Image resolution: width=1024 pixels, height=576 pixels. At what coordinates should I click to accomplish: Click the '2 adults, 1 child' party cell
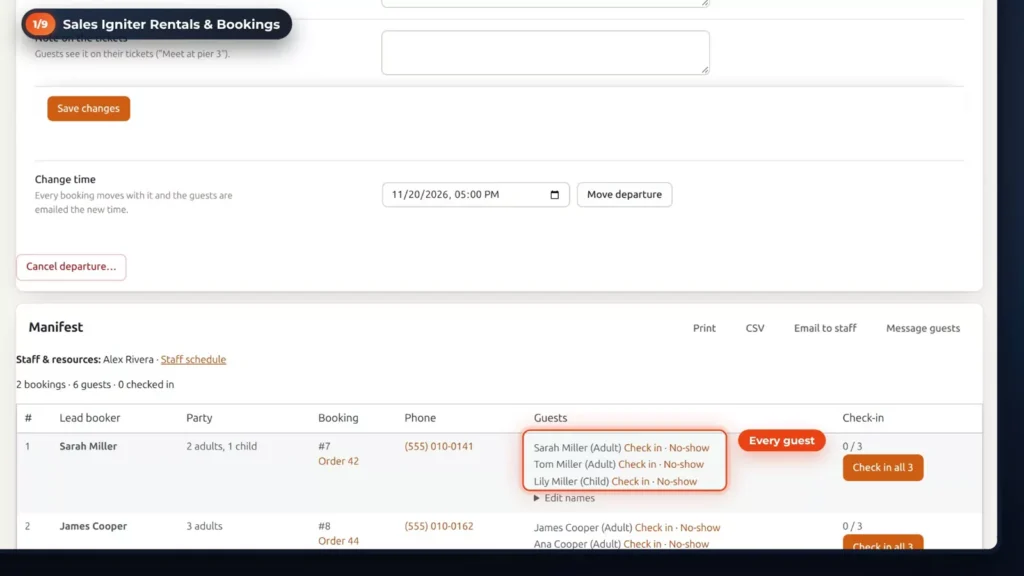tap(221, 446)
